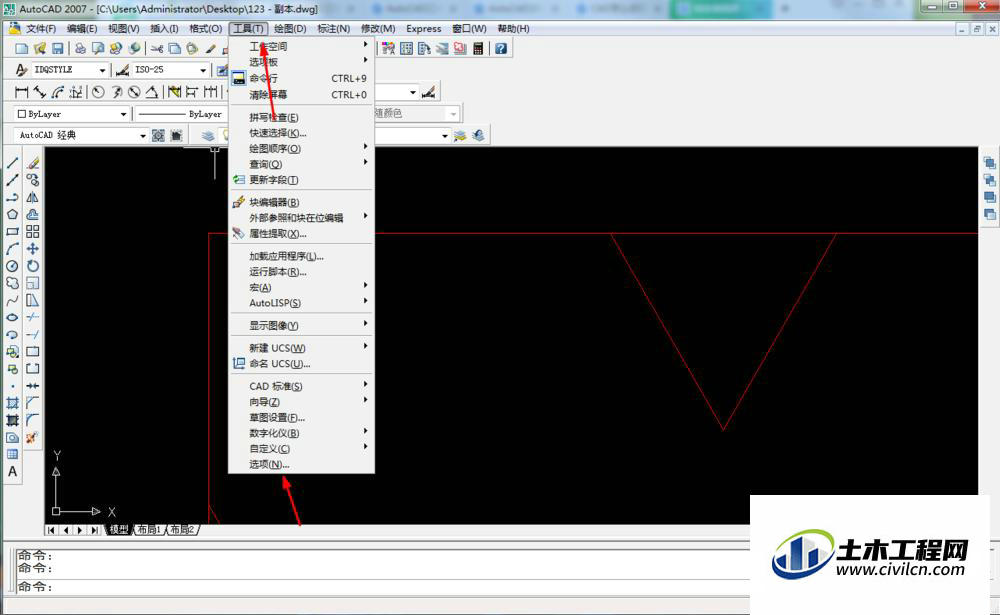Select the Move tool

point(33,249)
